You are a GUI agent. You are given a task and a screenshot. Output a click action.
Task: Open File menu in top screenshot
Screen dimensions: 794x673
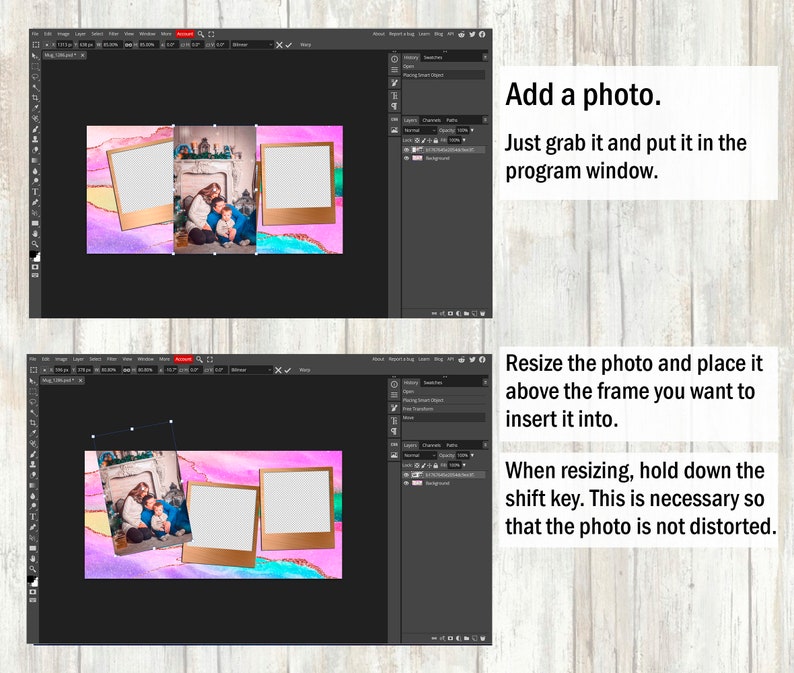tap(35, 34)
